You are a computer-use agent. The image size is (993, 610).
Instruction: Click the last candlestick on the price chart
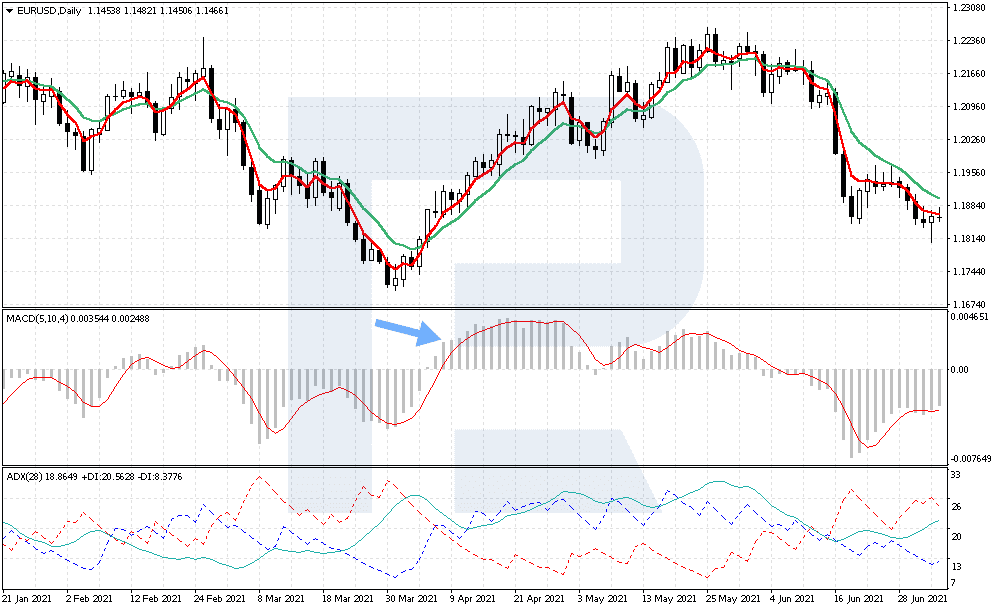click(x=939, y=215)
